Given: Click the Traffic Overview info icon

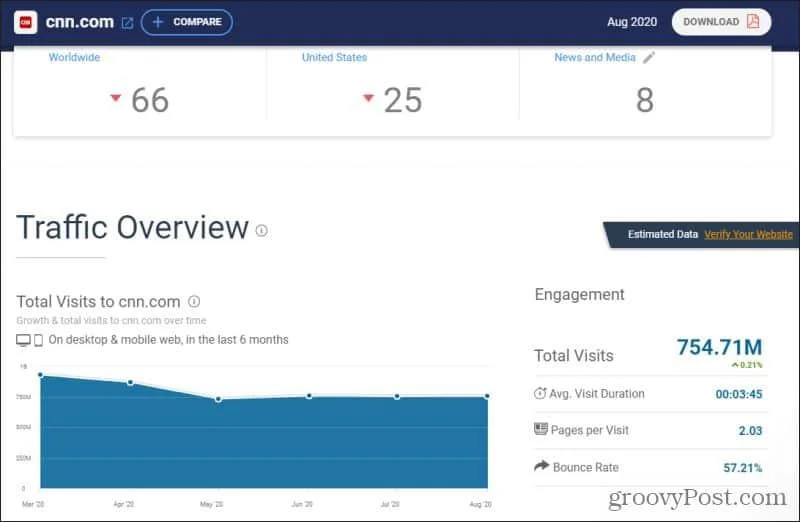Looking at the screenshot, I should [x=261, y=231].
